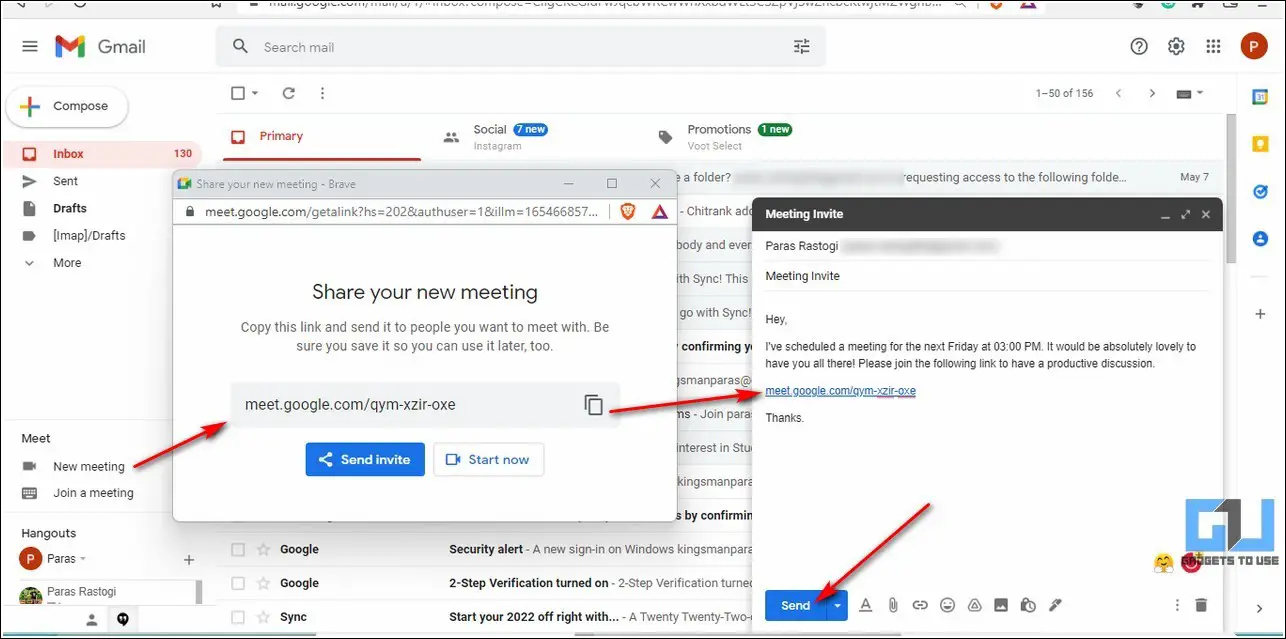Attach files paperclip in compose window
Screen dimensions: 1286x639
(893, 605)
